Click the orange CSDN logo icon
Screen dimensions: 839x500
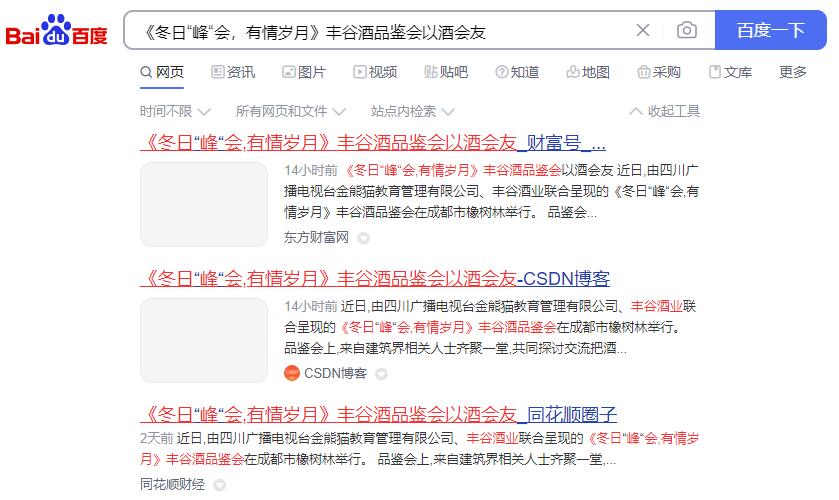(292, 373)
